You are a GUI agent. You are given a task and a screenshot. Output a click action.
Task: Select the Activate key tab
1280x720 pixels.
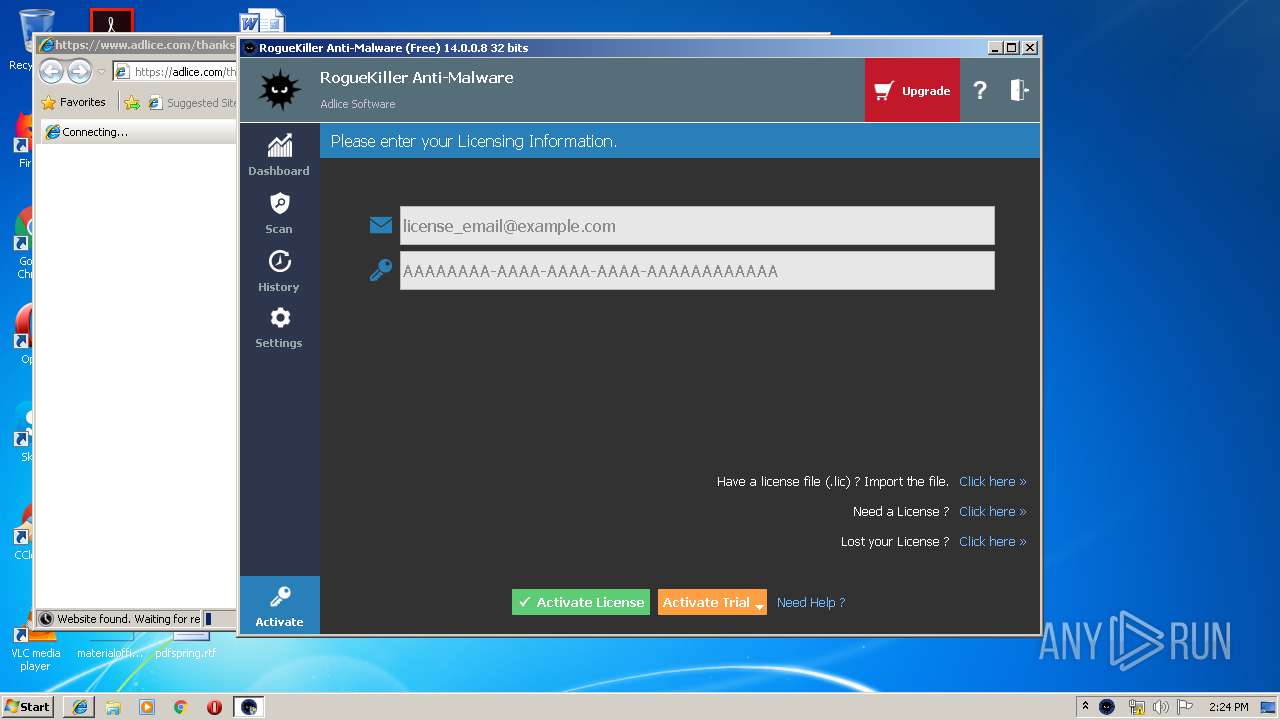279,605
